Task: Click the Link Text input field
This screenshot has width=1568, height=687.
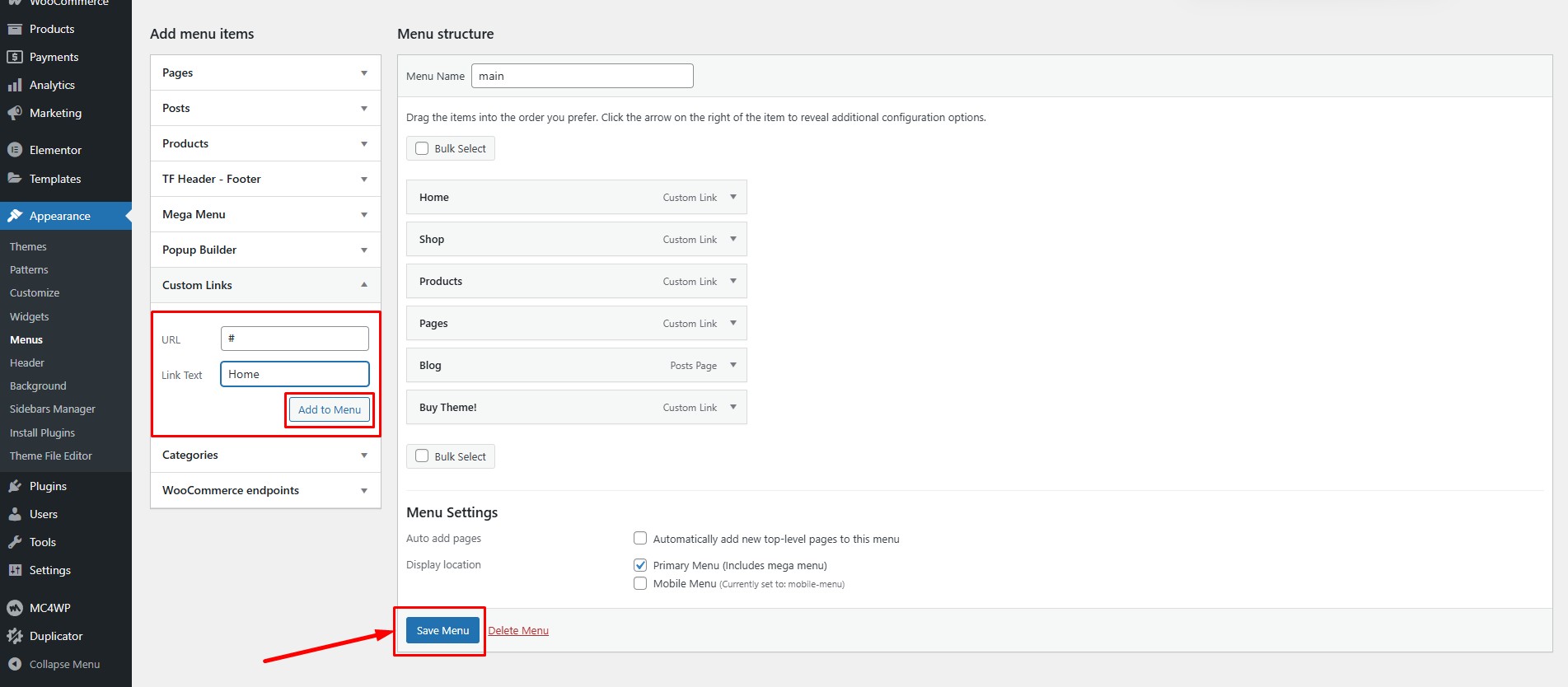Action: (x=295, y=374)
